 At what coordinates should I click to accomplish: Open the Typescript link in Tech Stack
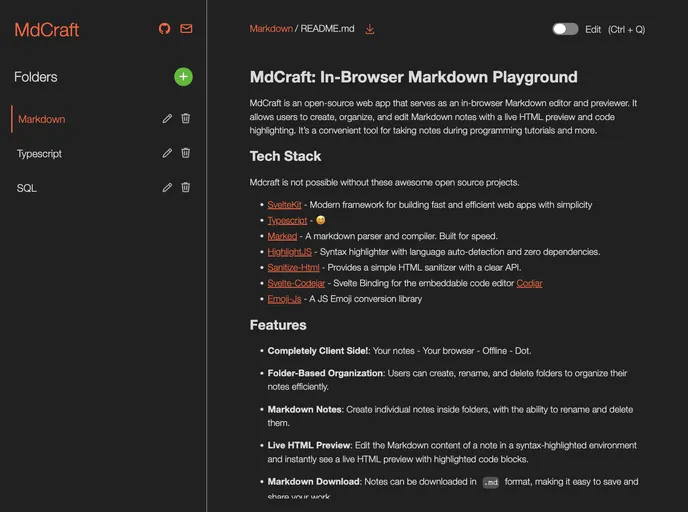click(287, 221)
